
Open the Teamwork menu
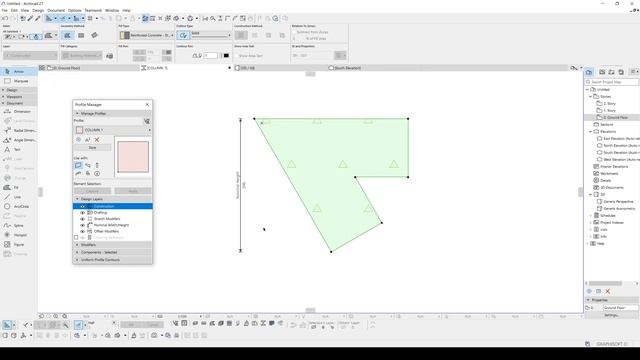[93, 10]
